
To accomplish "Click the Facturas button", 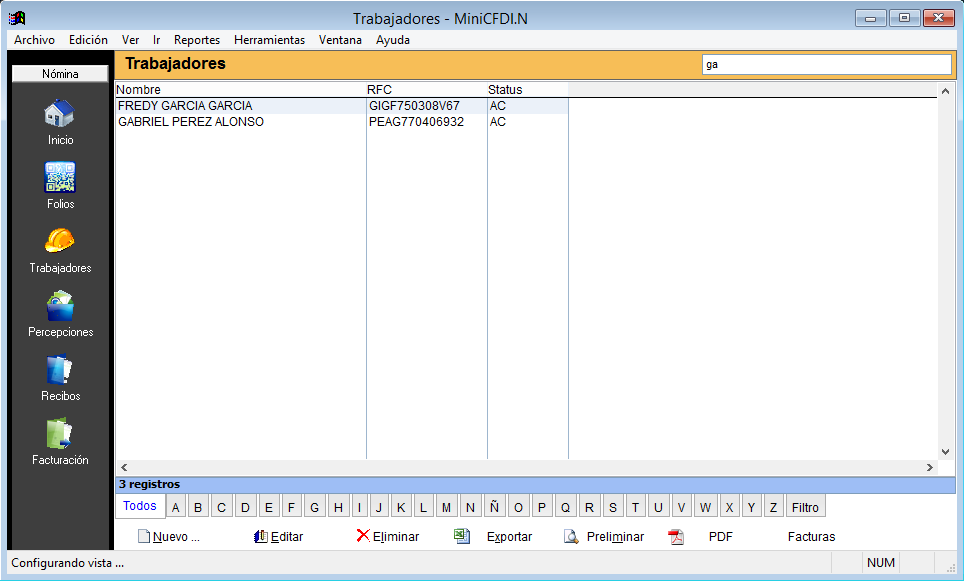I will [x=812, y=537].
